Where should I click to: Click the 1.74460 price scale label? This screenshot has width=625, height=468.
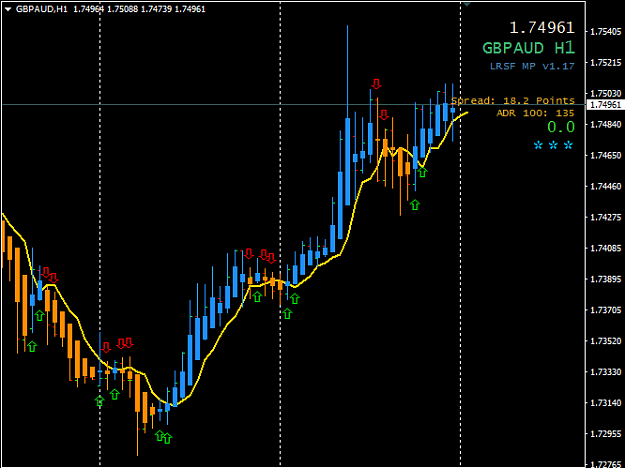[x=605, y=186]
